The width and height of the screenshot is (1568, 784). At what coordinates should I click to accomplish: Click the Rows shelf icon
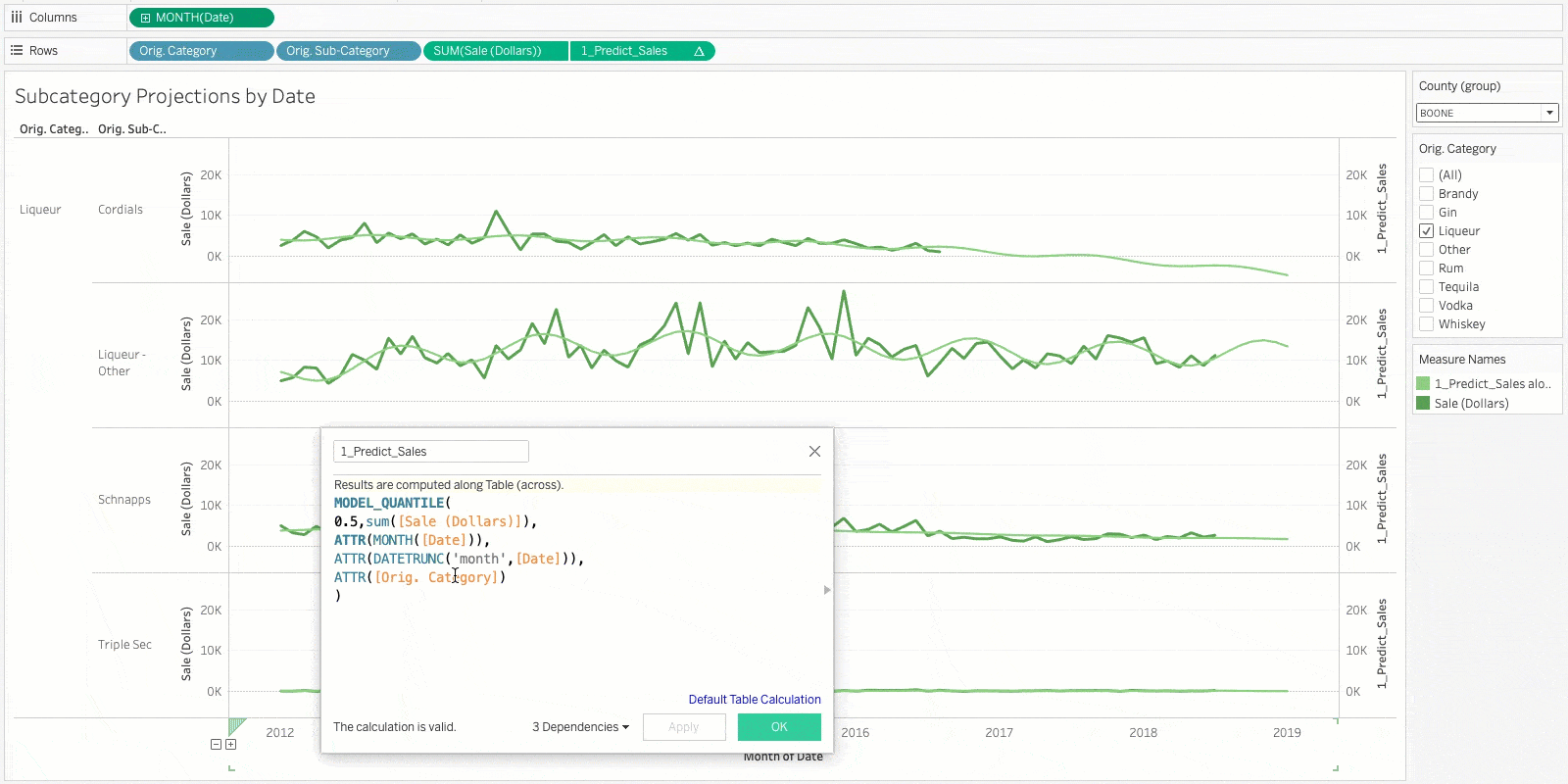click(x=17, y=51)
